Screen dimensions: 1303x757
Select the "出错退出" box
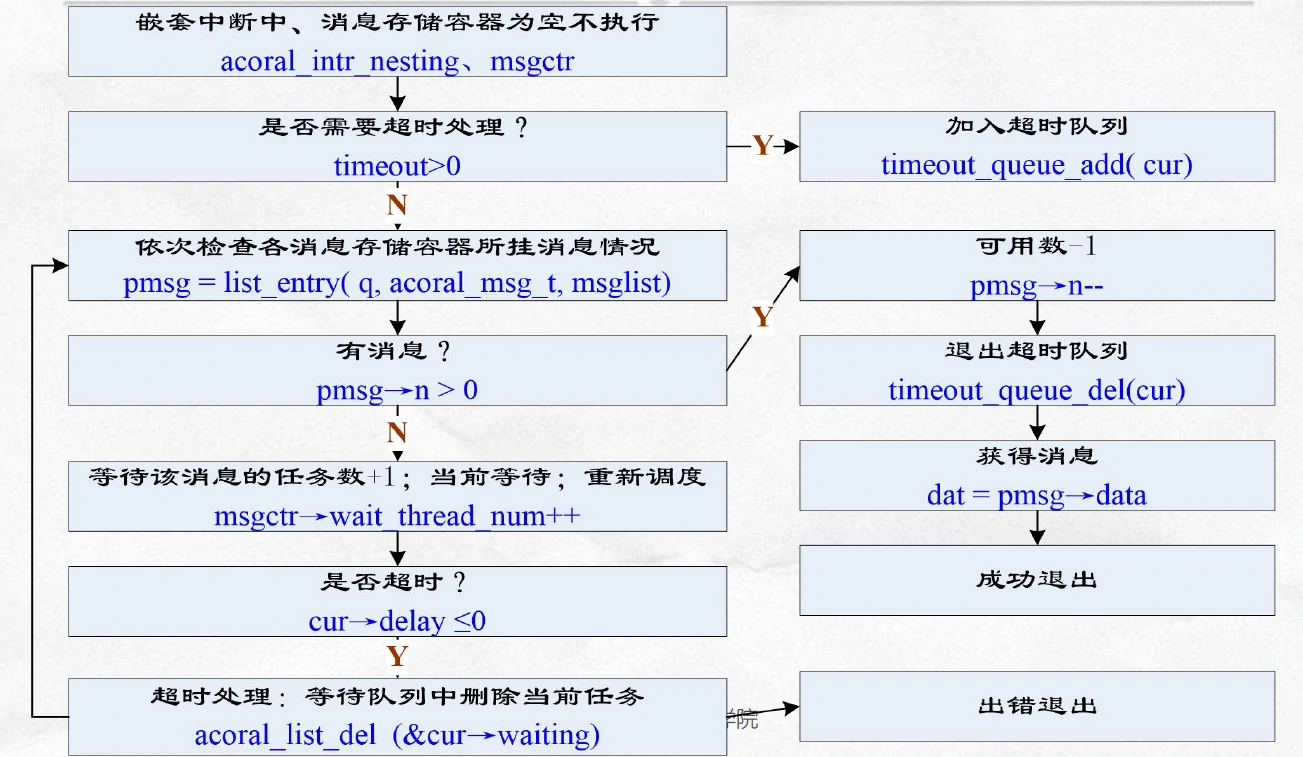(x=1037, y=707)
